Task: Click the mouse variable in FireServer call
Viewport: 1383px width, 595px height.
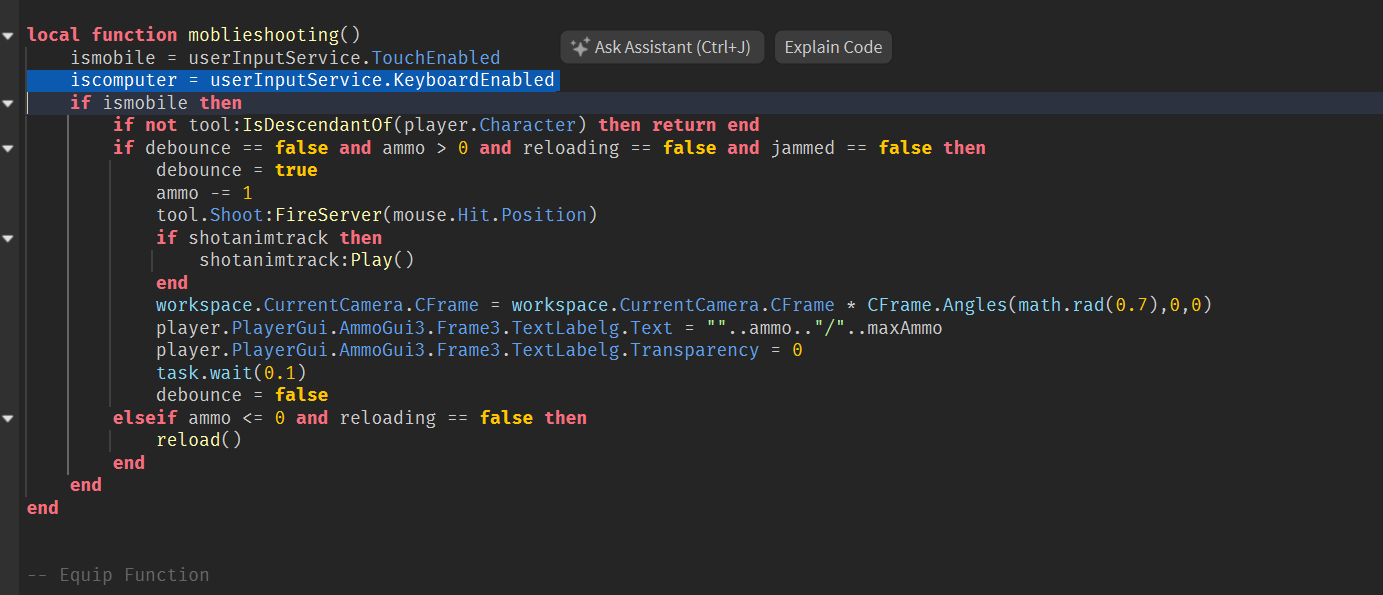Action: pos(420,215)
